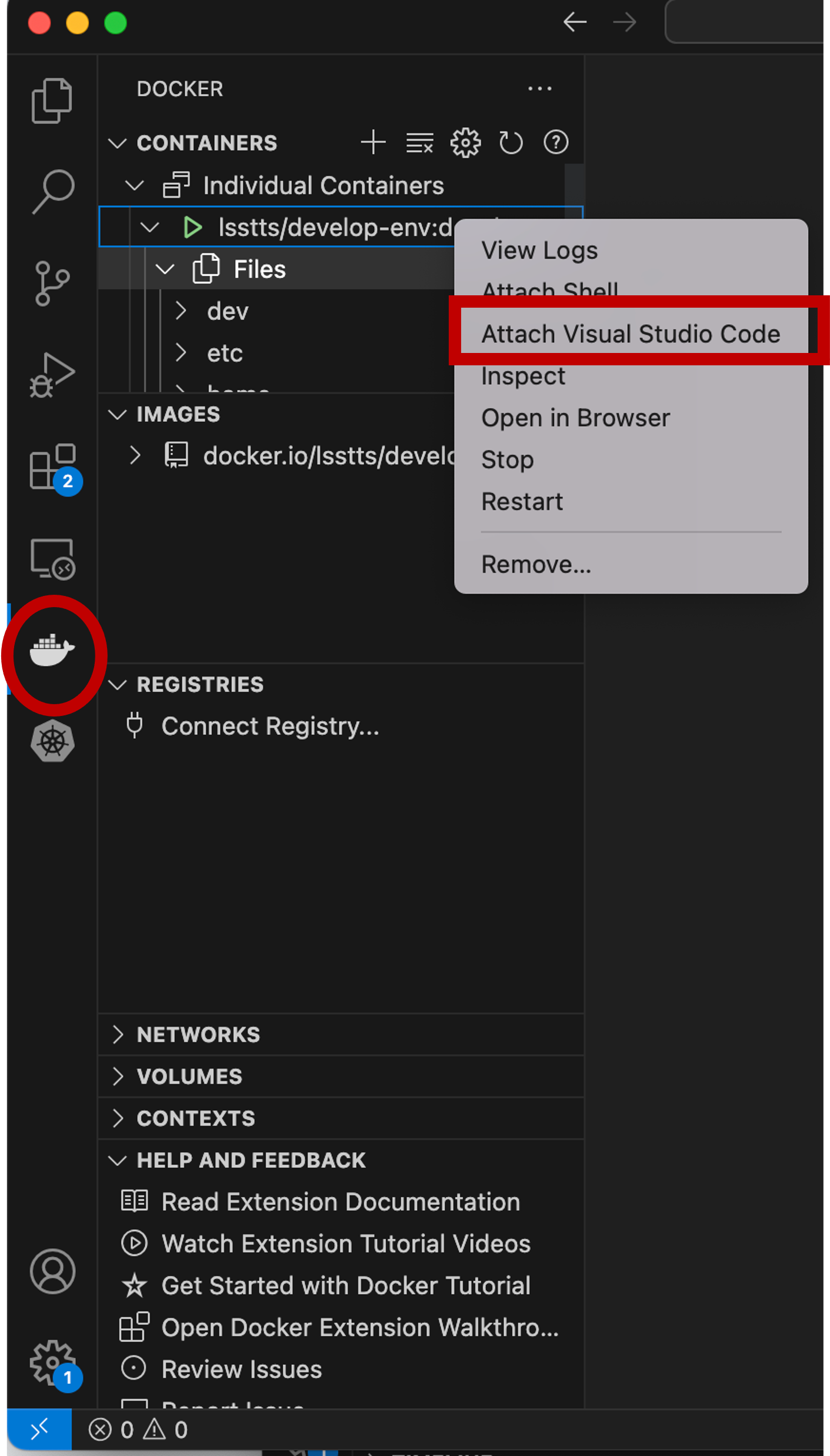The height and width of the screenshot is (1456, 830).
Task: Open the Explorer view icon
Action: click(x=52, y=101)
